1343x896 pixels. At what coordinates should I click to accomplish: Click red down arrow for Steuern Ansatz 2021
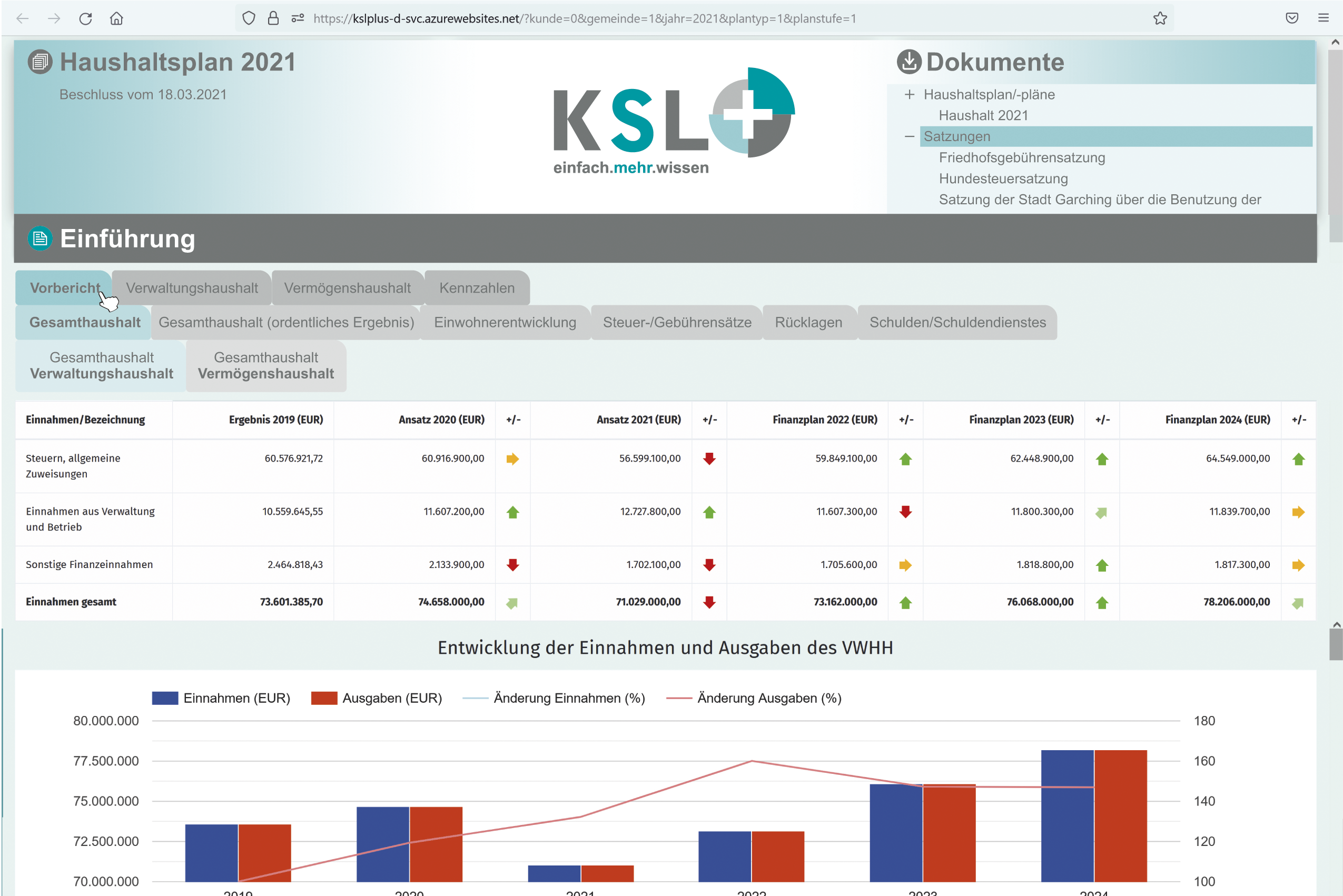click(x=709, y=459)
